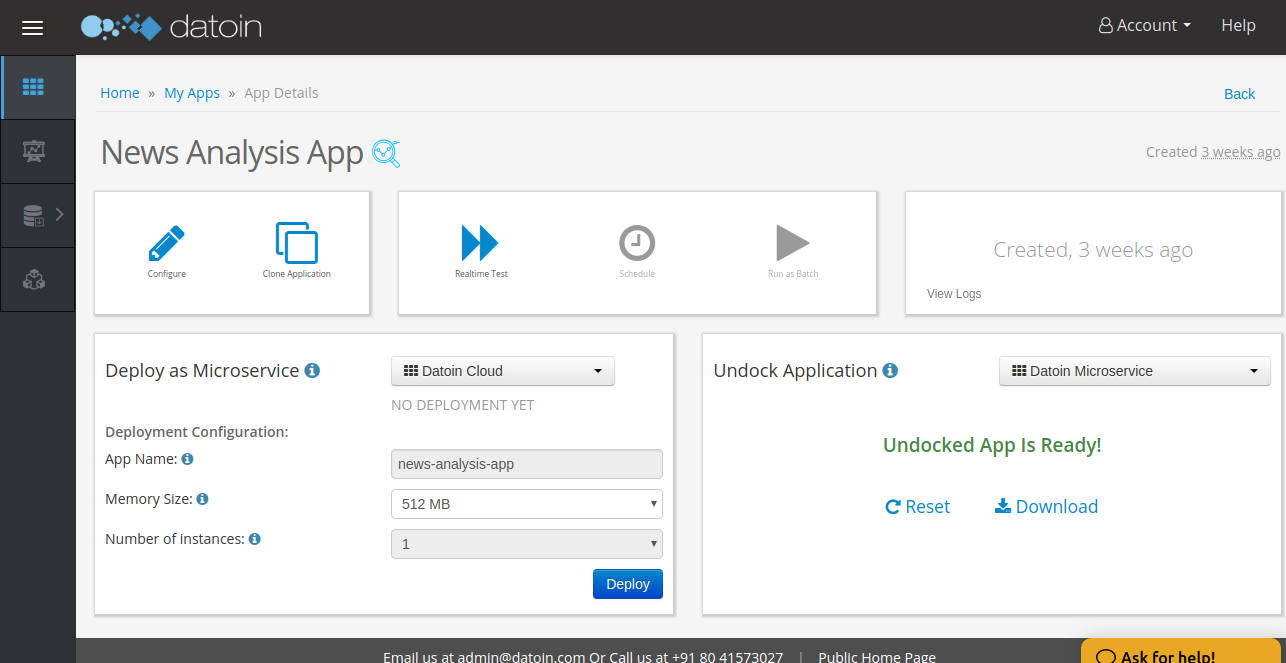Click the 'Deployment Configuration:' label

[x=196, y=432]
